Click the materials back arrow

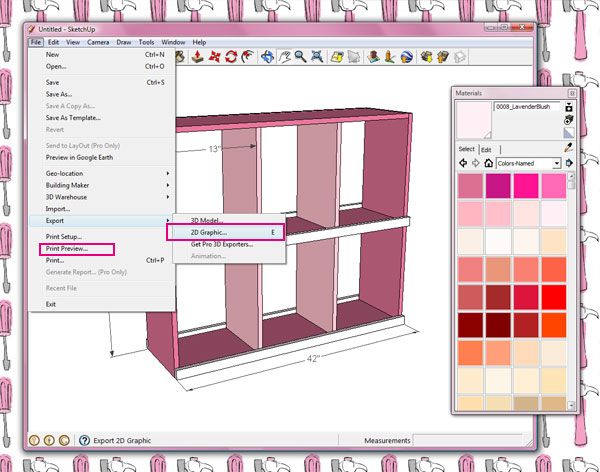click(x=463, y=162)
